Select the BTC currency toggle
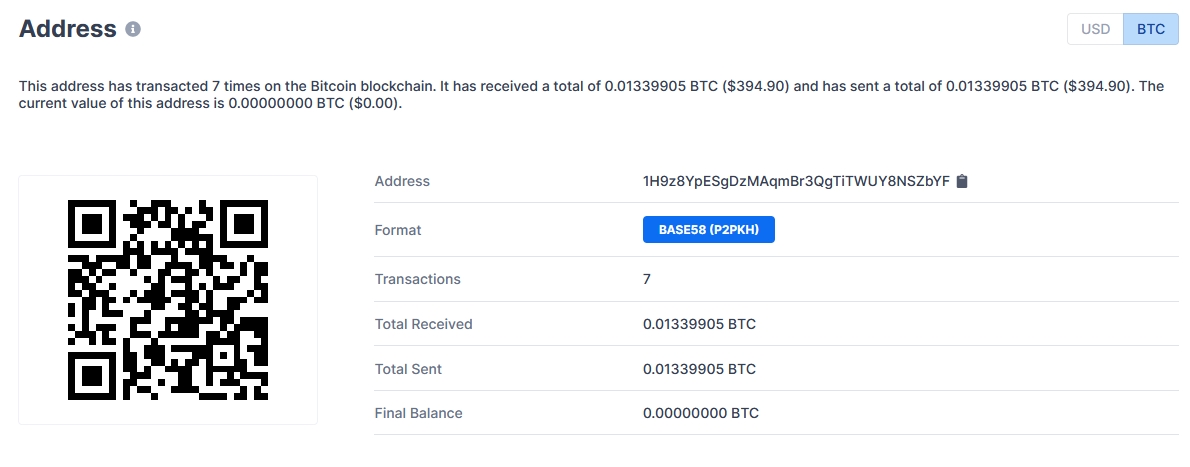This screenshot has width=1190, height=467. click(x=1151, y=30)
